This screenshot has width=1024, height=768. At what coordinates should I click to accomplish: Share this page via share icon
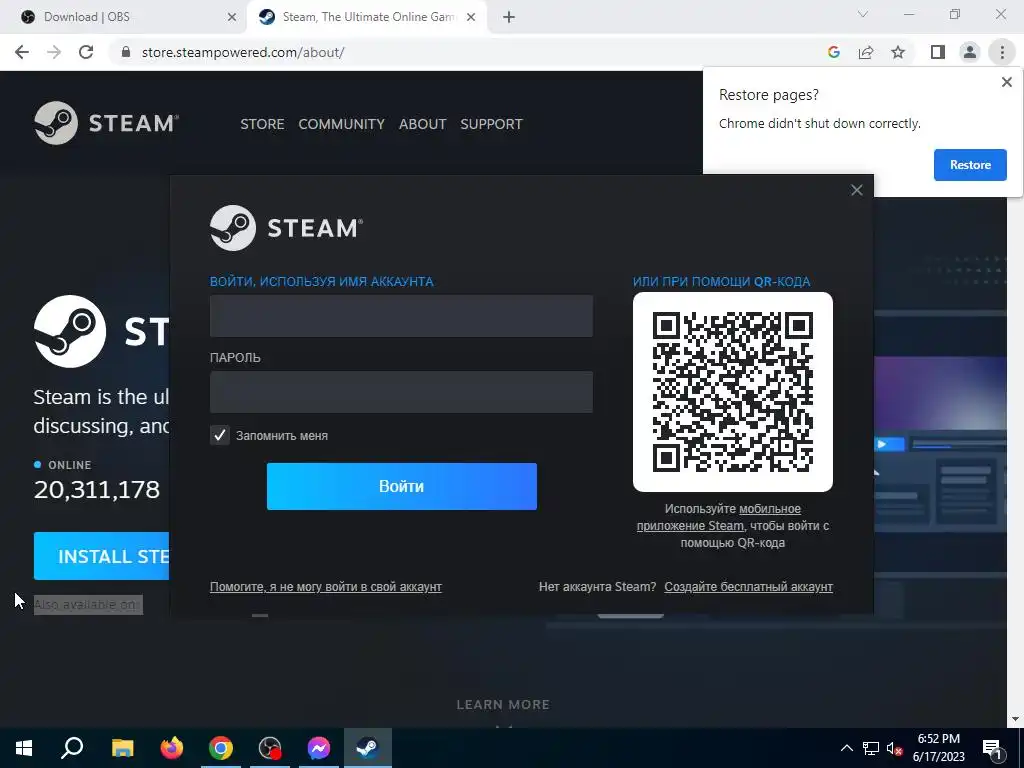point(866,52)
